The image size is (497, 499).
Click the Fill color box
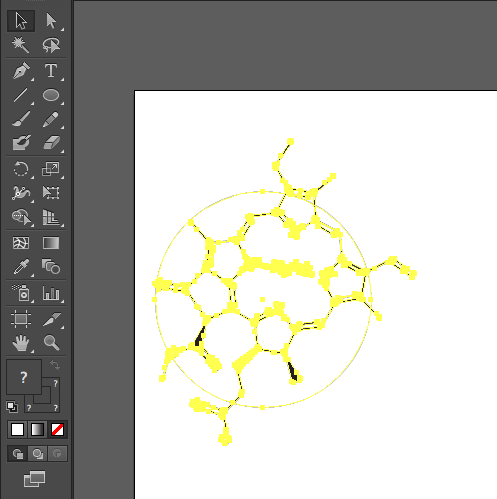point(24,377)
